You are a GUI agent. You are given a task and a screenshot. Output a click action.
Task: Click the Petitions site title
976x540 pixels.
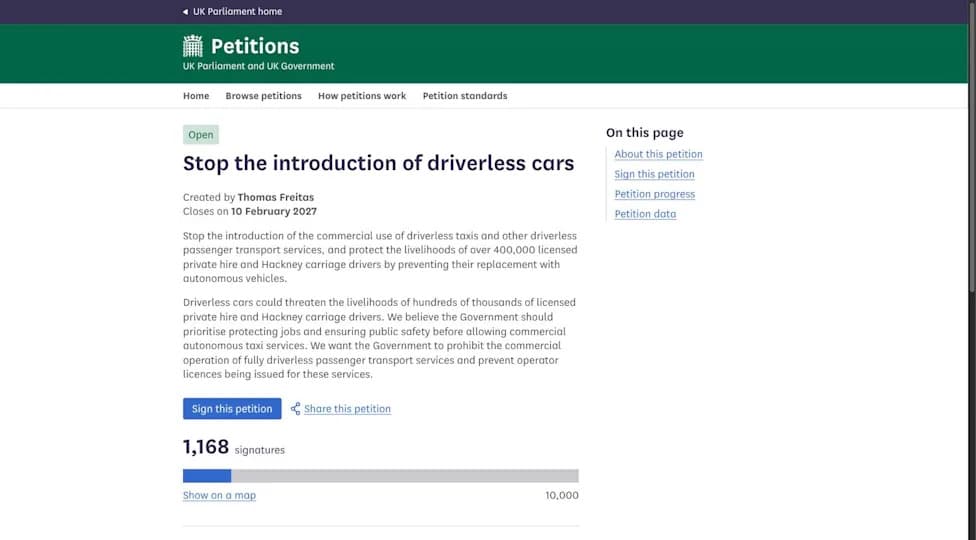coord(255,46)
